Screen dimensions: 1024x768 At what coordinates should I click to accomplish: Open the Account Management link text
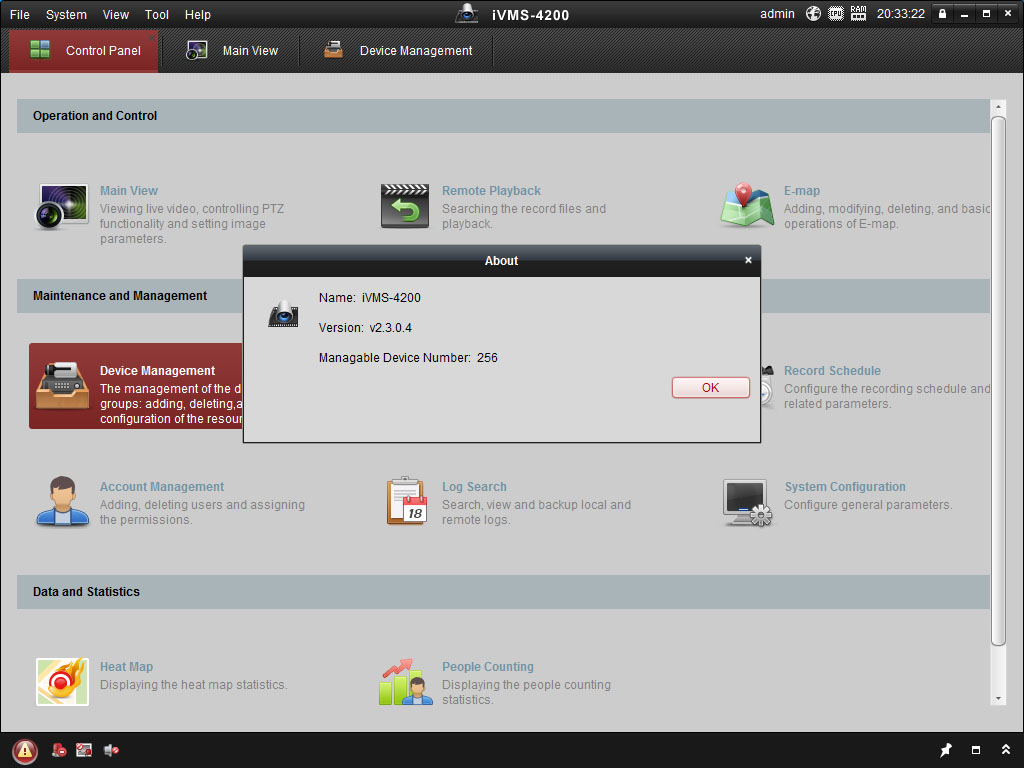tap(162, 487)
